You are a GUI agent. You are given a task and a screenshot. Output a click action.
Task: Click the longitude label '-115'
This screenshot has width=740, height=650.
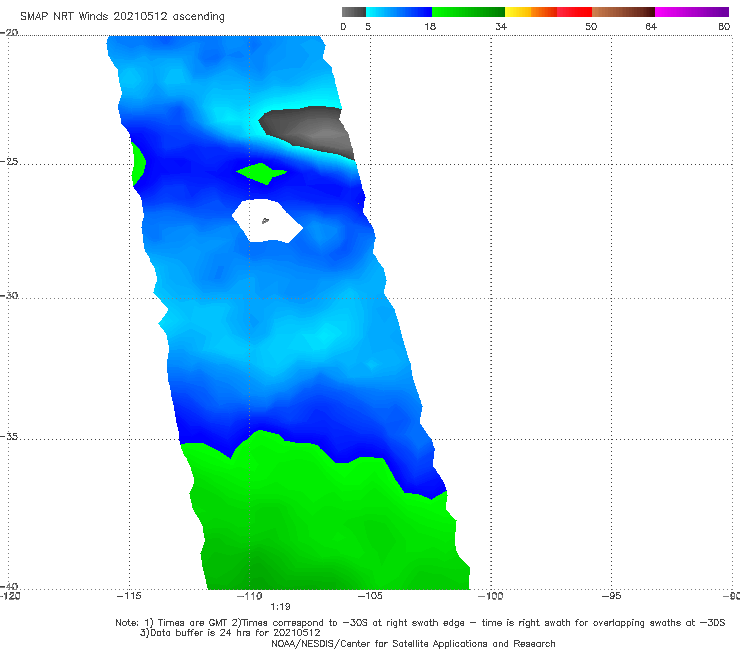[129, 596]
